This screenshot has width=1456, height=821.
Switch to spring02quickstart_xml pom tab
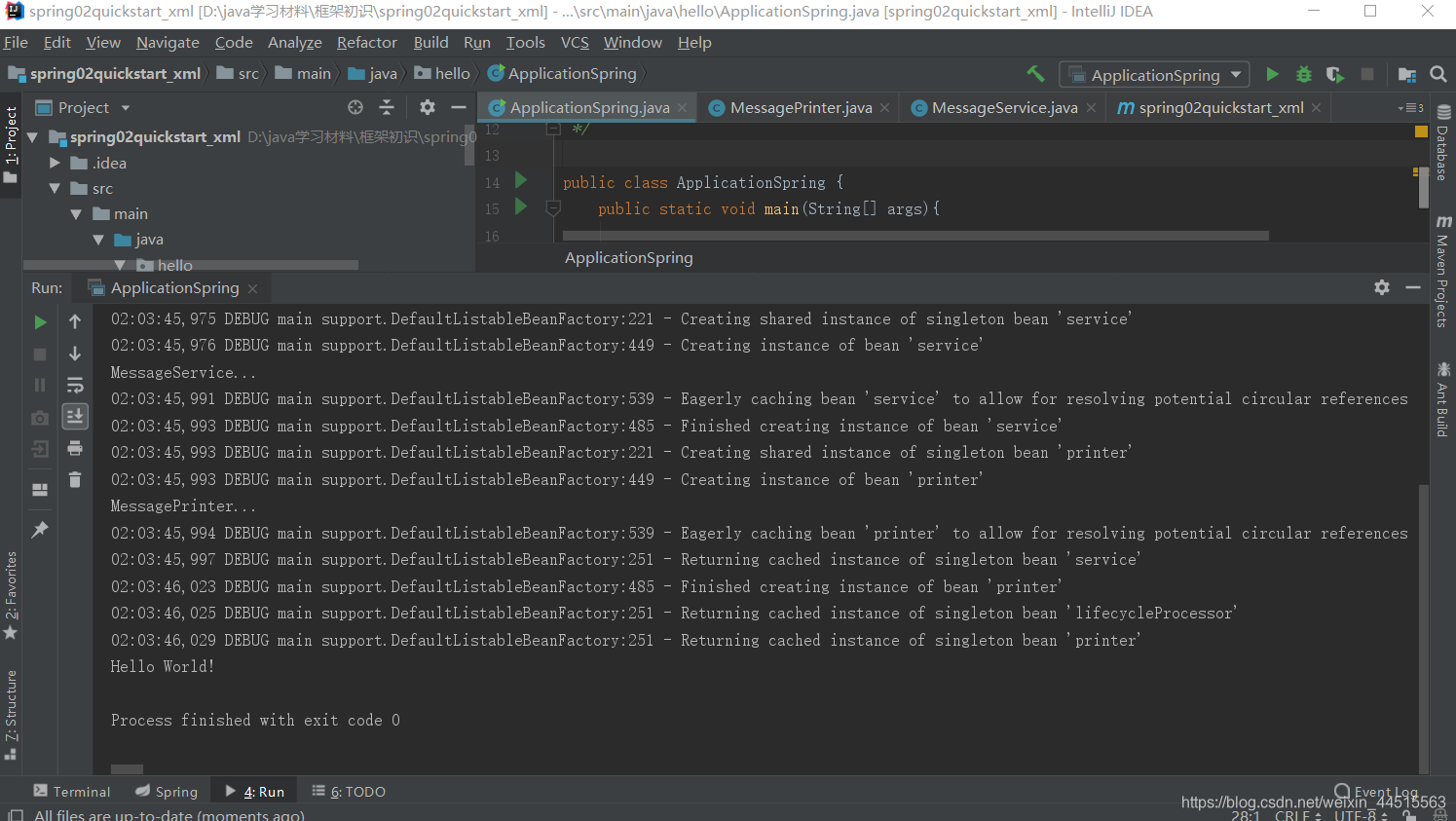1220,108
